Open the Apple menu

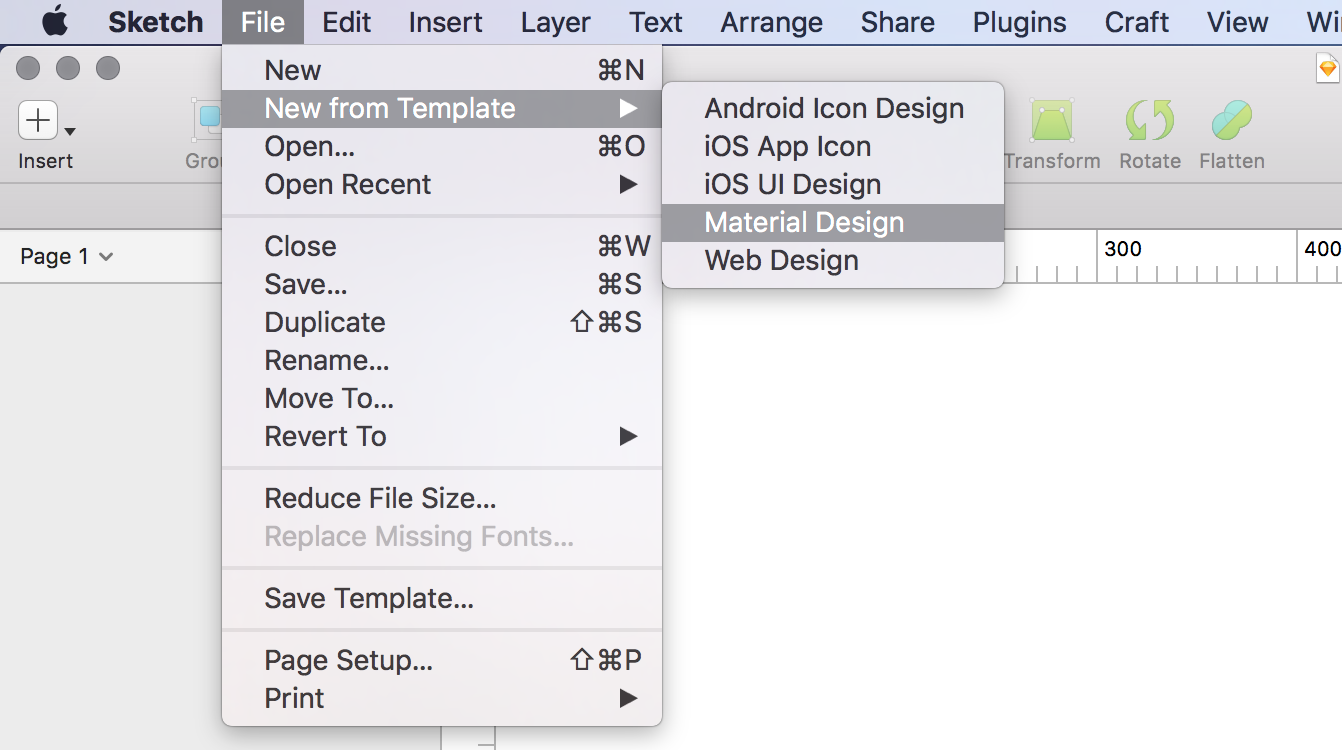pyautogui.click(x=55, y=21)
